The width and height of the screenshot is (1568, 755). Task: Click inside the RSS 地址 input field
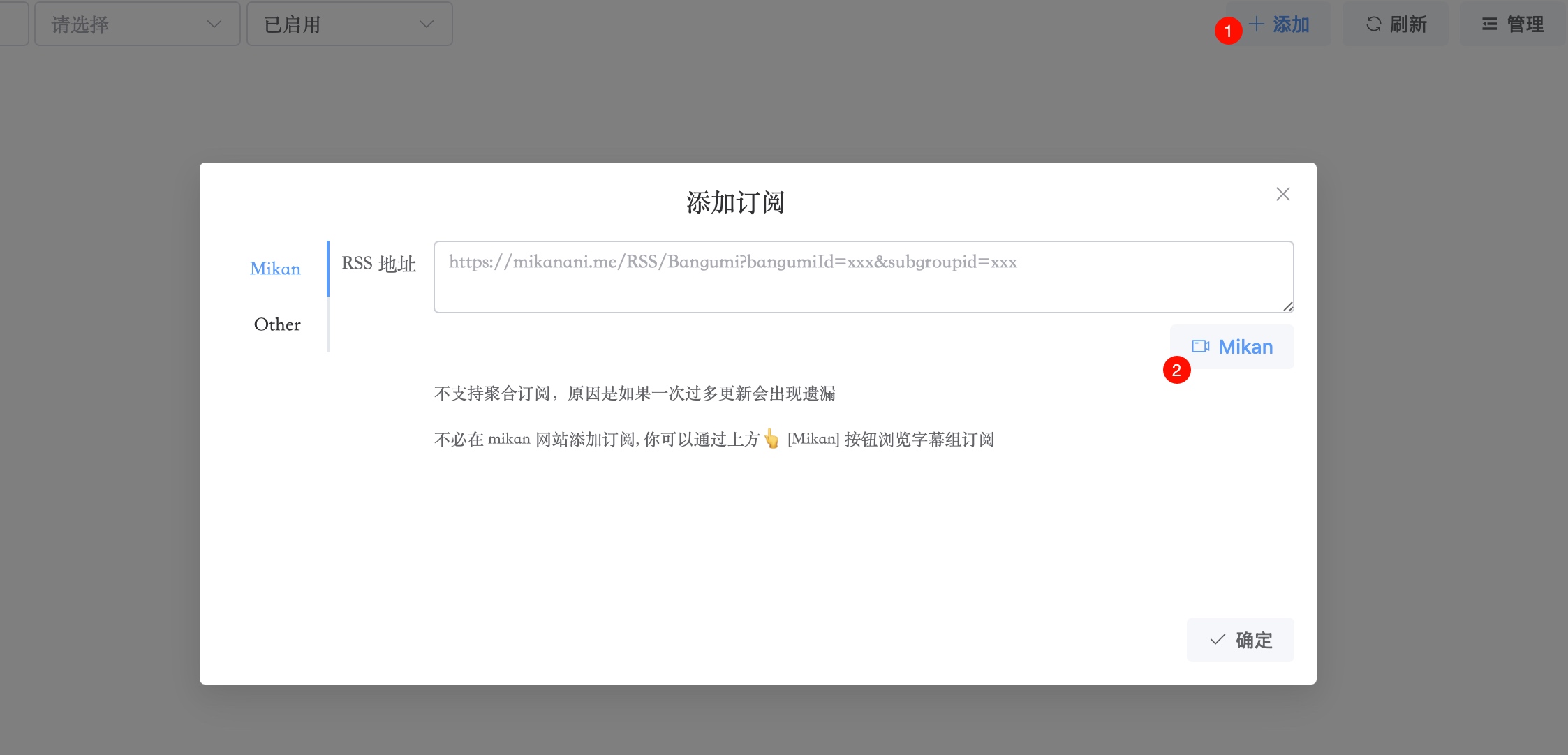pyautogui.click(x=862, y=276)
